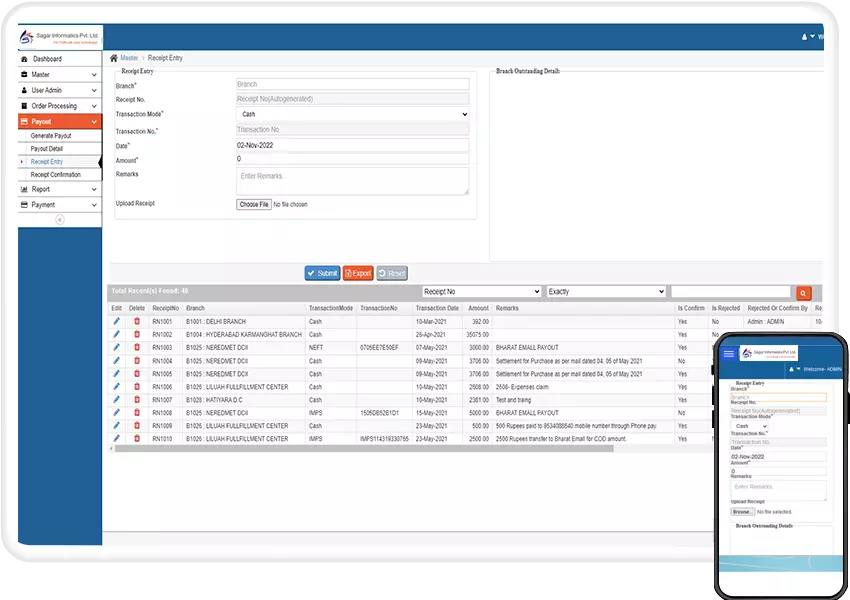Expand the Order Processing sidebar menu

(x=60, y=106)
